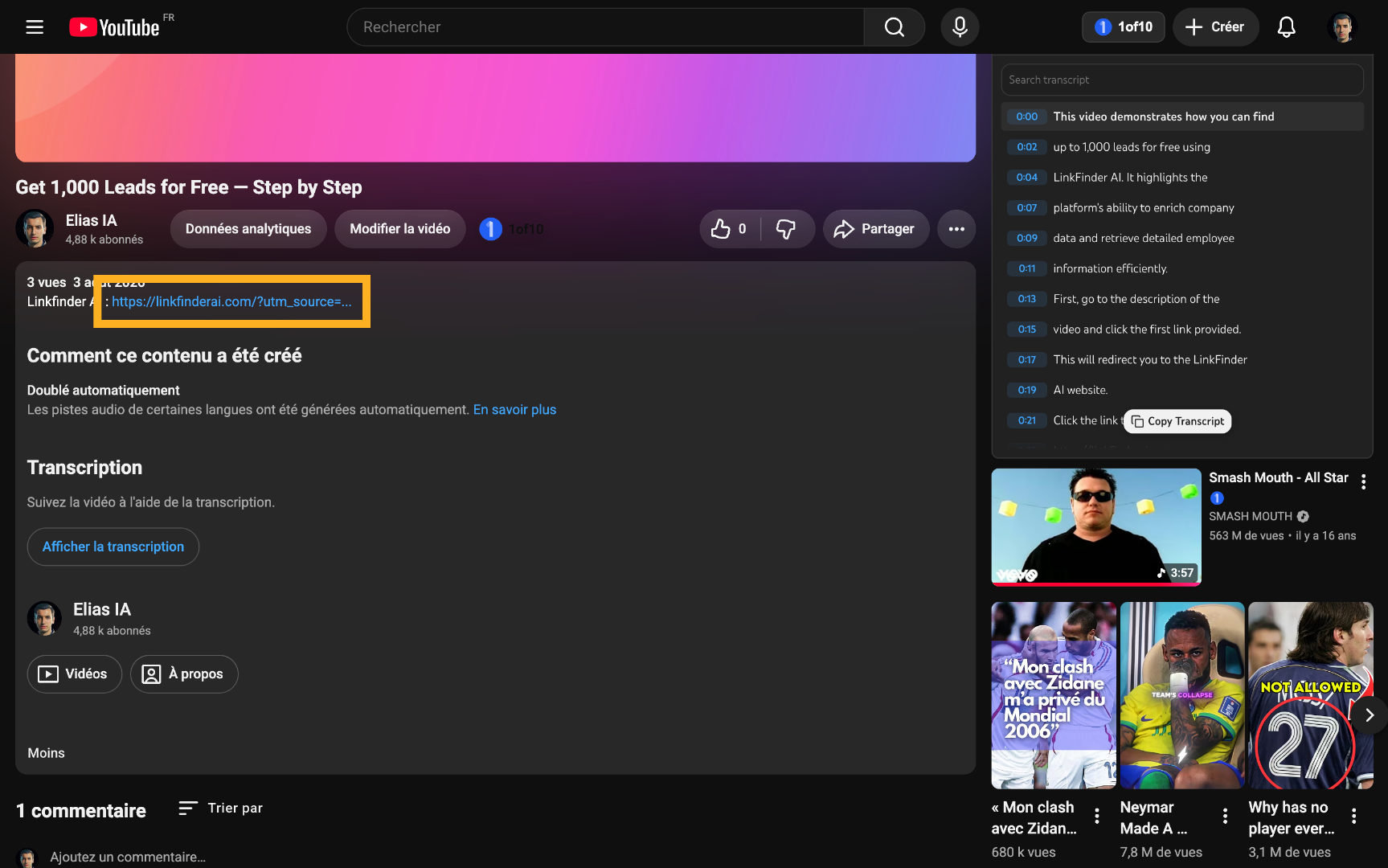This screenshot has width=1388, height=868.
Task: Open Données analytiques
Action: click(x=248, y=229)
